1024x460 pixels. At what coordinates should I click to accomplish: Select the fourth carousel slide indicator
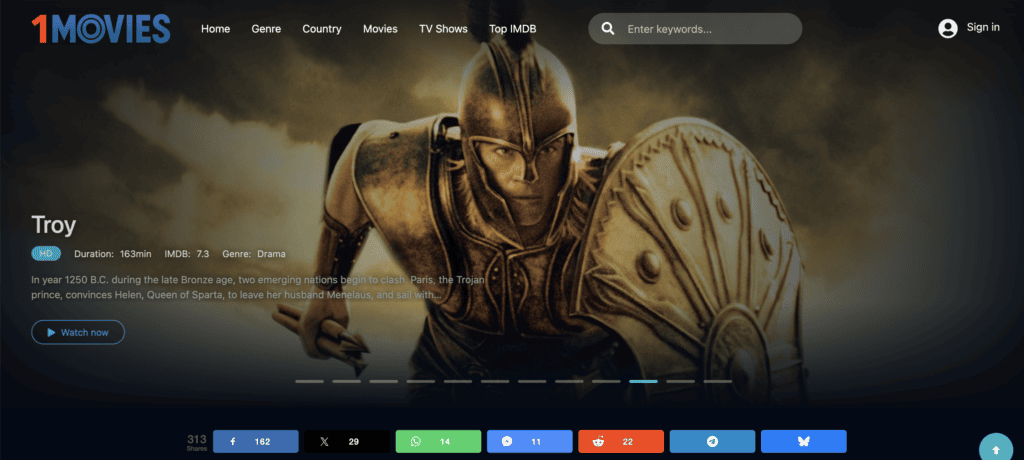421,381
